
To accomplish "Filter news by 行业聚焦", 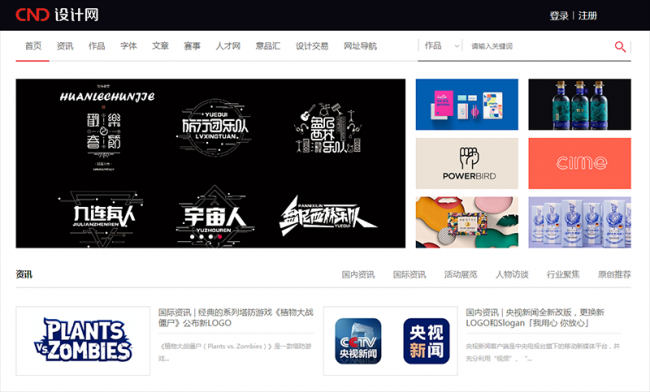I will pyautogui.click(x=563, y=274).
